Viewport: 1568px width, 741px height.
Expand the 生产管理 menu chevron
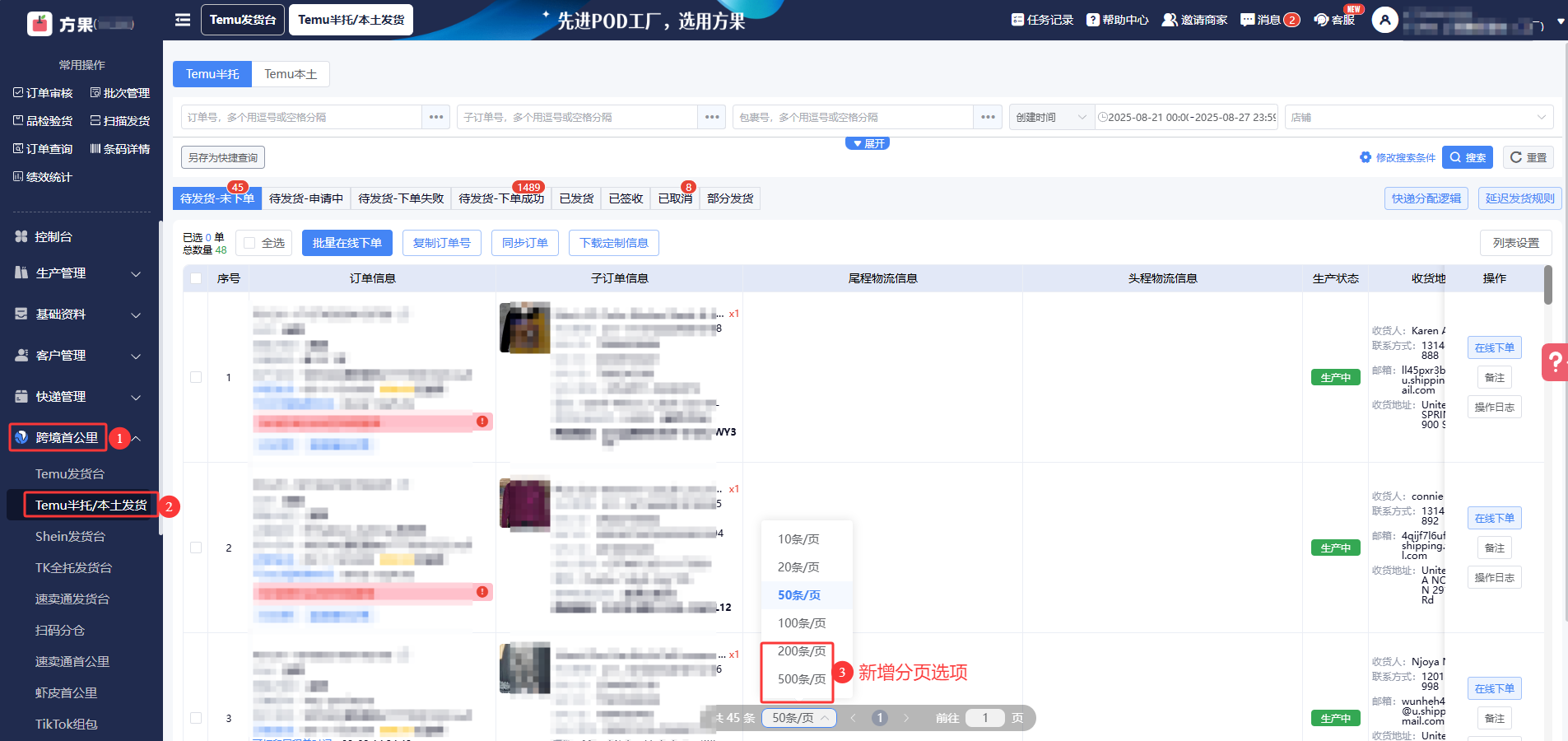[x=137, y=274]
